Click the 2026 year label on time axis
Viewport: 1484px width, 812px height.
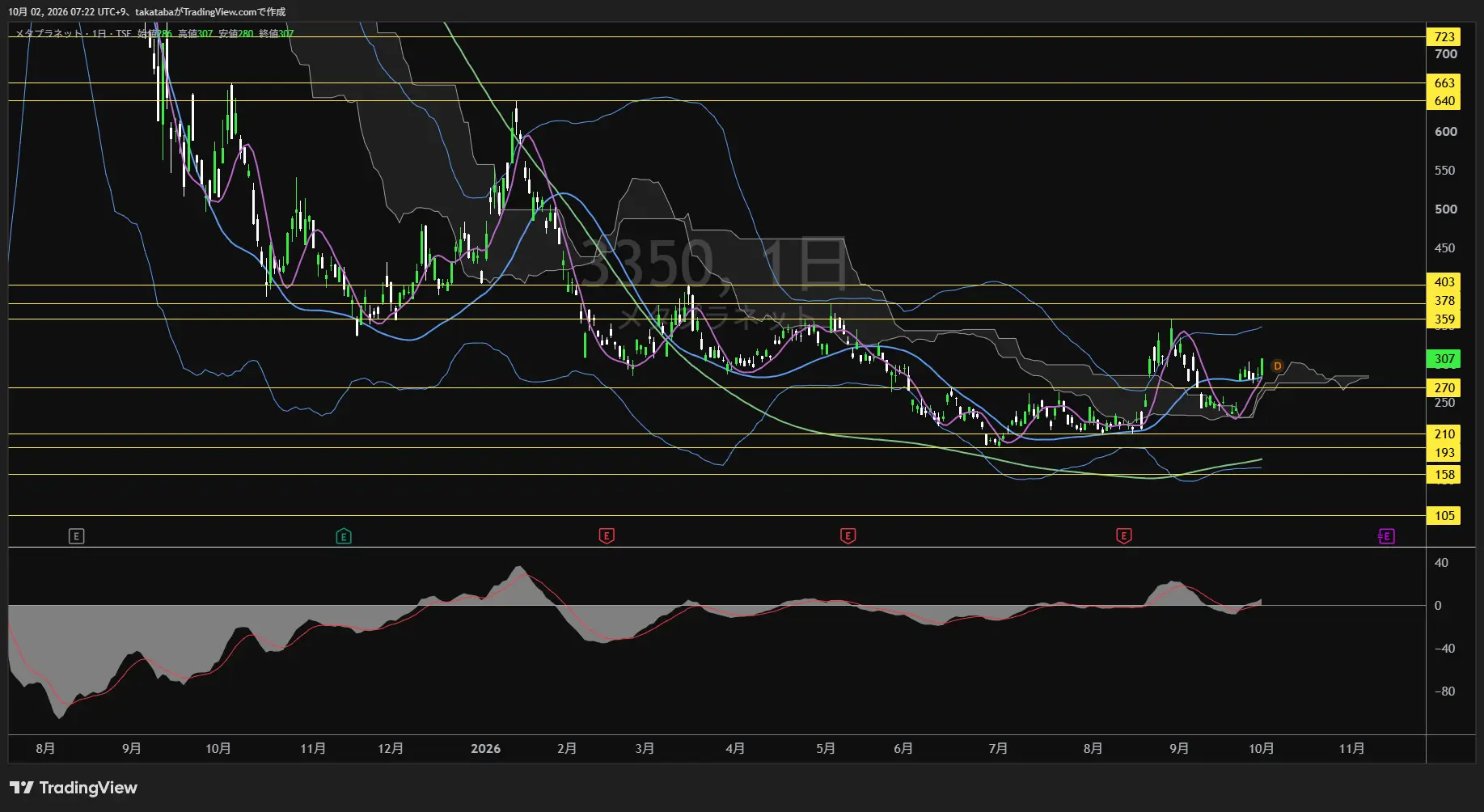click(485, 749)
